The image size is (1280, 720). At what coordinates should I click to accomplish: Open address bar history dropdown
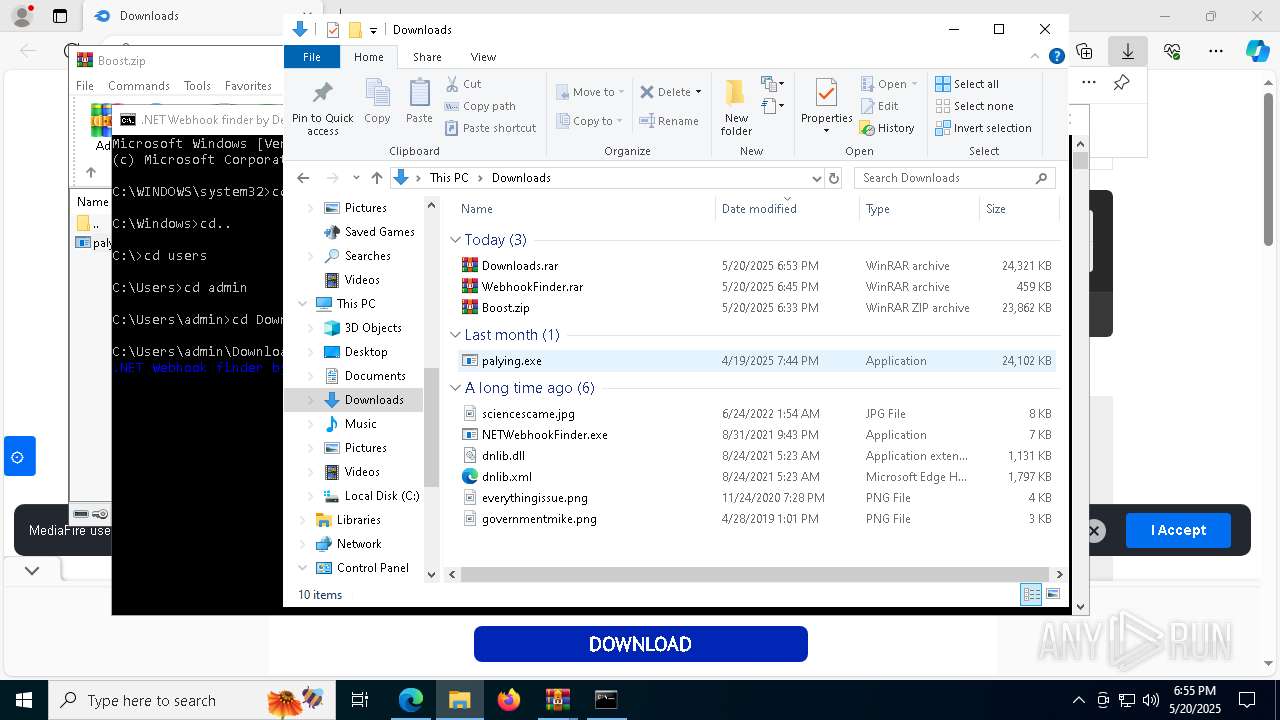(x=816, y=178)
